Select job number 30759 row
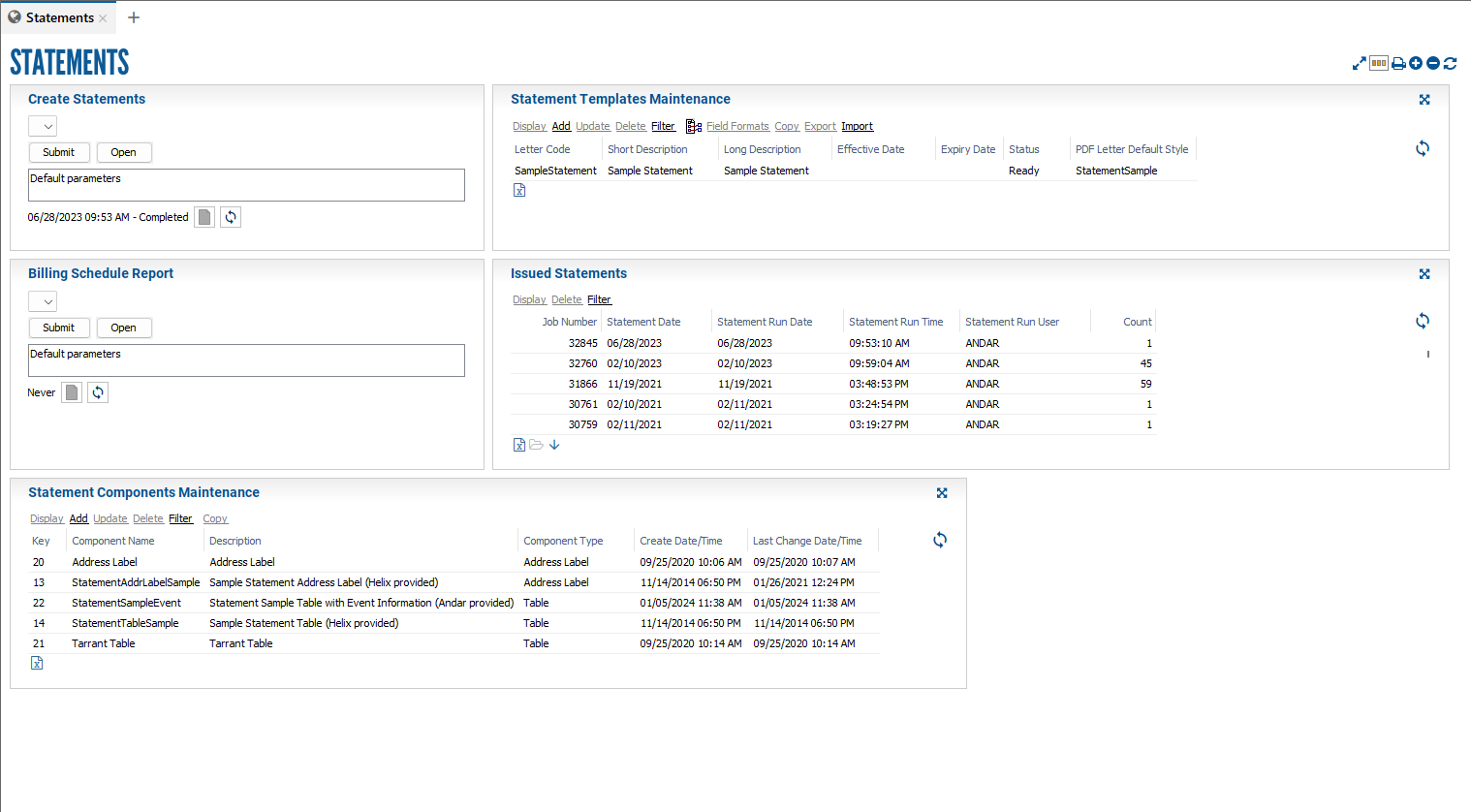 tap(833, 424)
